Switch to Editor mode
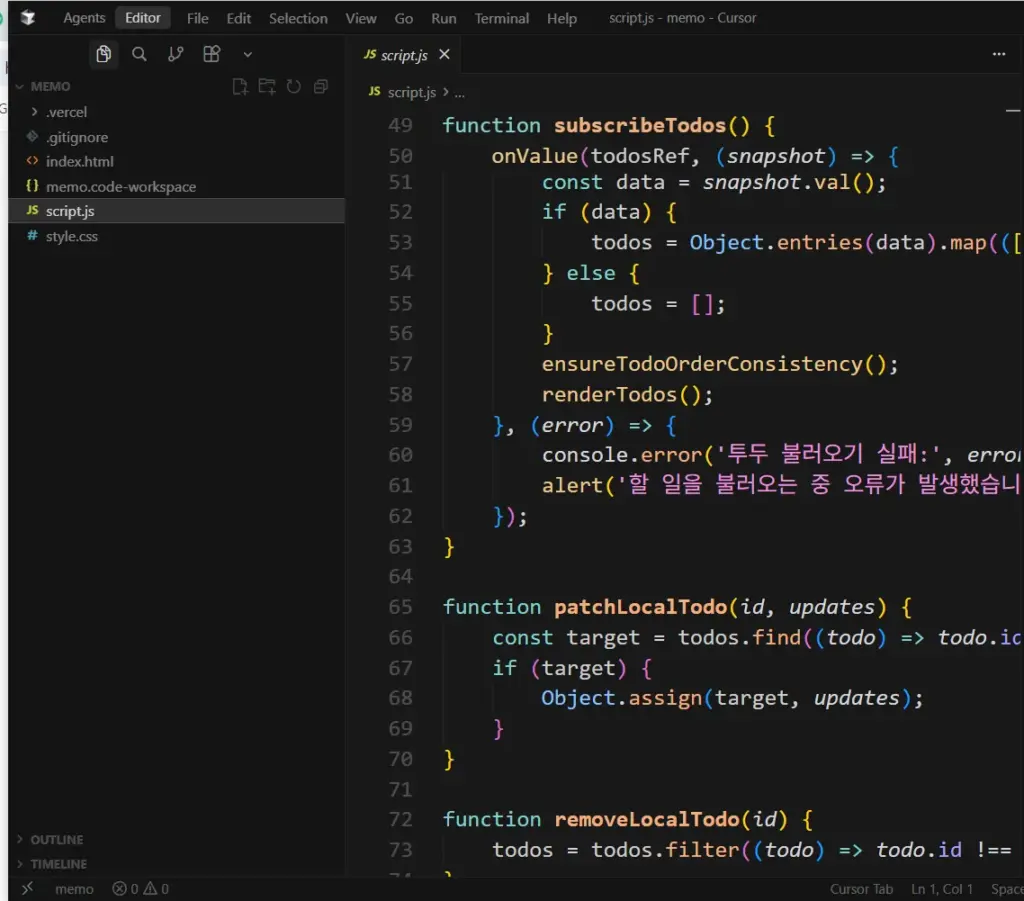 point(143,18)
